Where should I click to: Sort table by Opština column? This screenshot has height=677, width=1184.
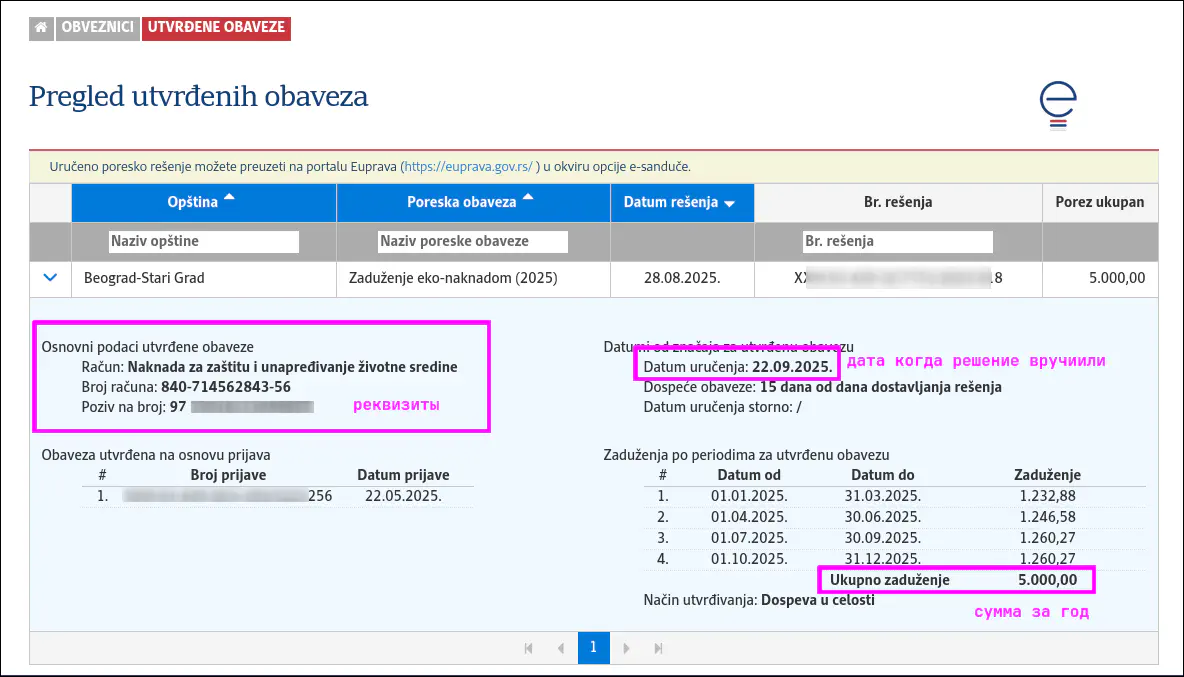tap(203, 202)
